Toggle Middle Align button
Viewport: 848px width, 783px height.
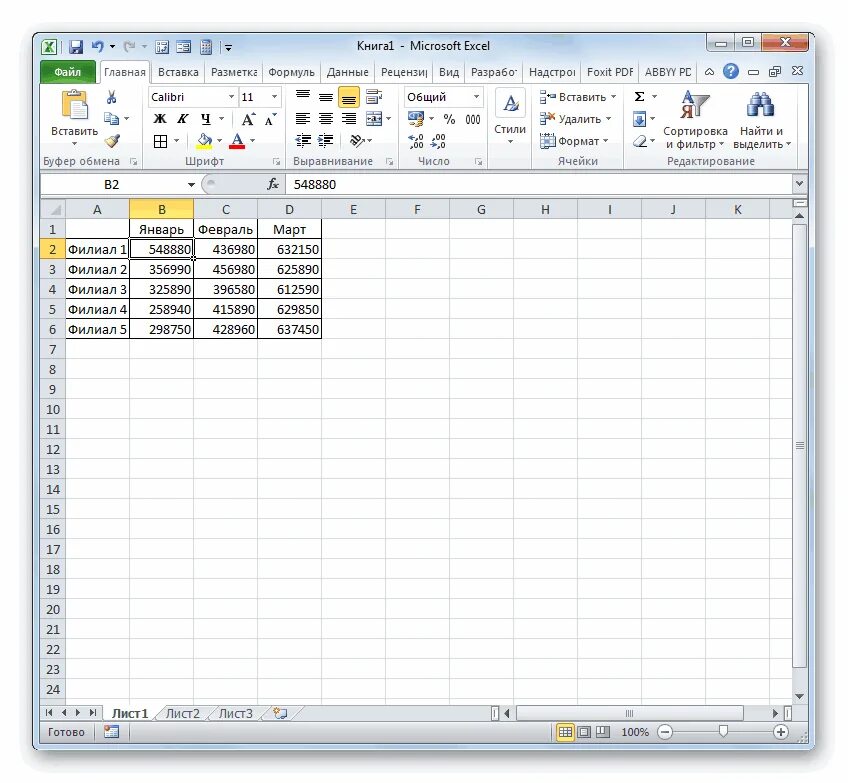tap(326, 97)
